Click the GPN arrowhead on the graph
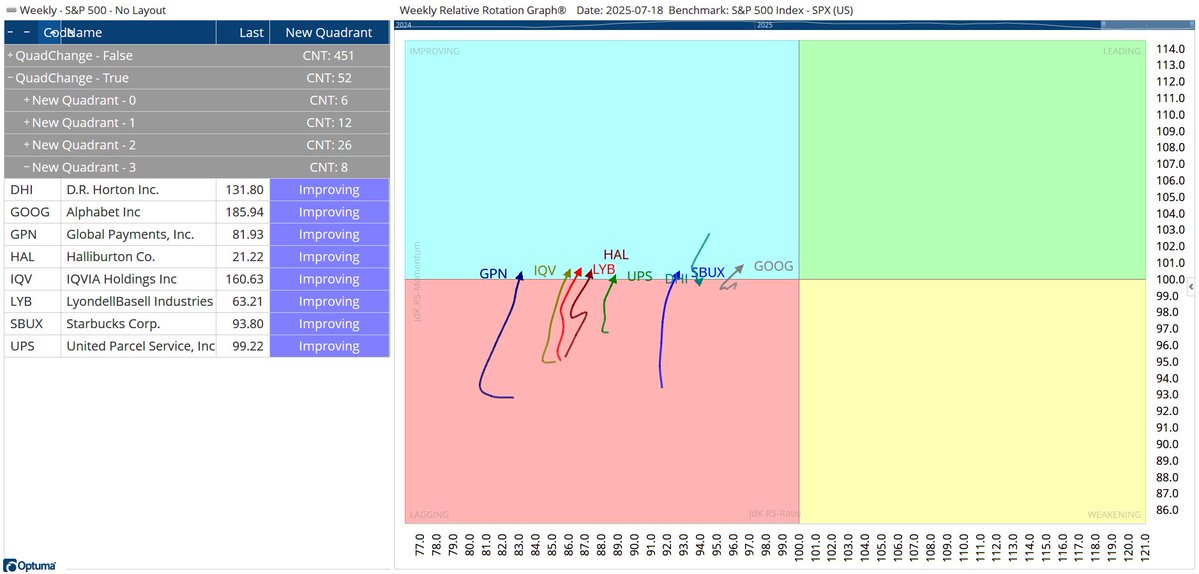This screenshot has height=574, width=1199. tap(520, 277)
